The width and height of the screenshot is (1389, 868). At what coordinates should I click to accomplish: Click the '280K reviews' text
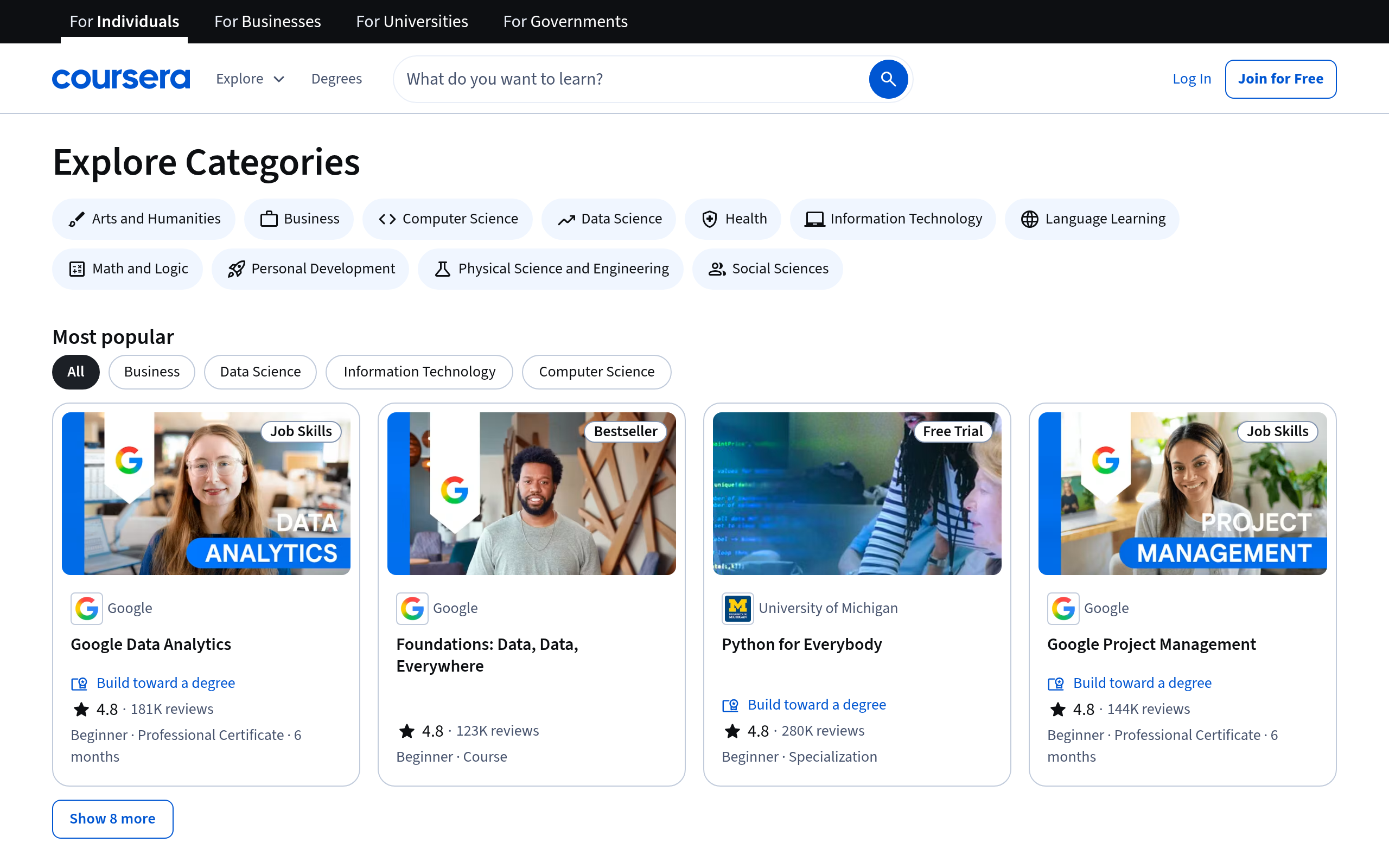pyautogui.click(x=823, y=731)
